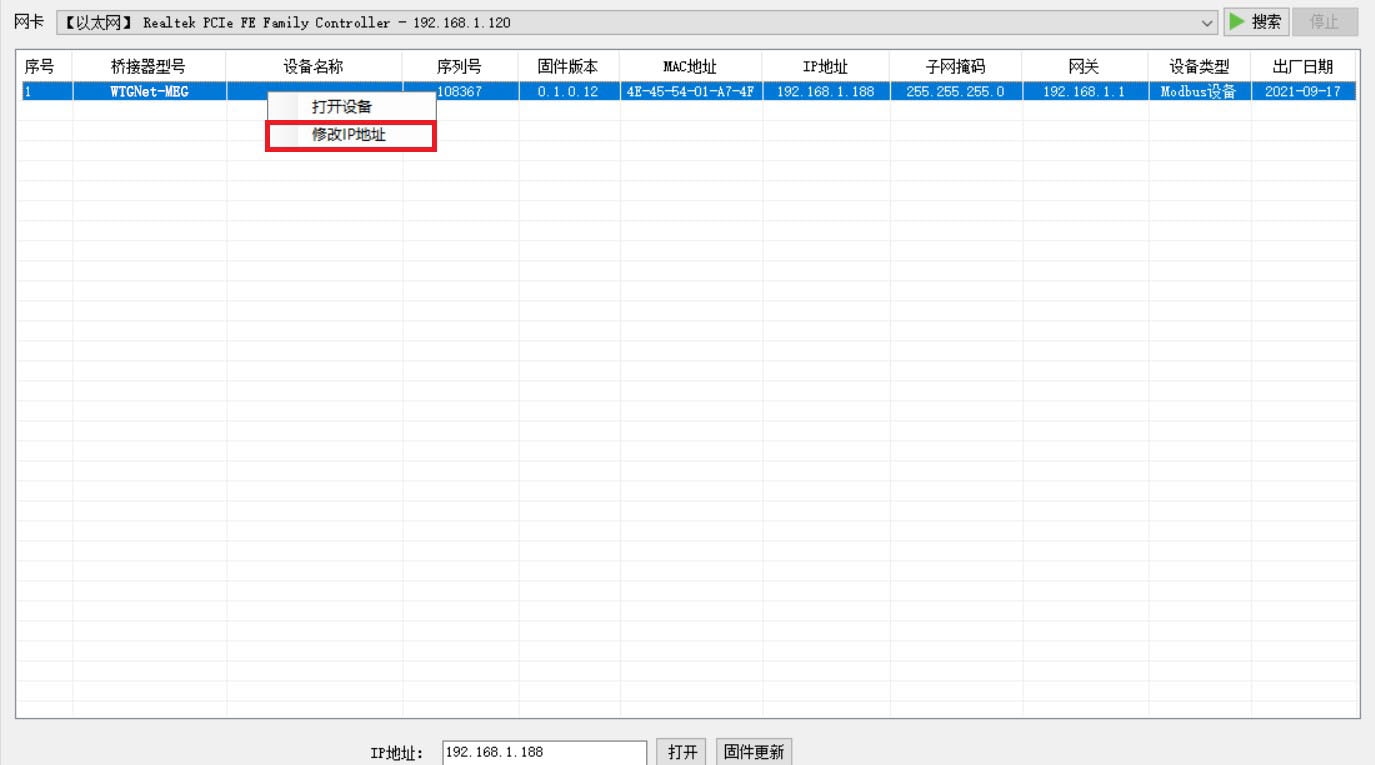Click subnet mask cell 255.255.255.0
Image resolution: width=1375 pixels, height=765 pixels.
point(955,92)
